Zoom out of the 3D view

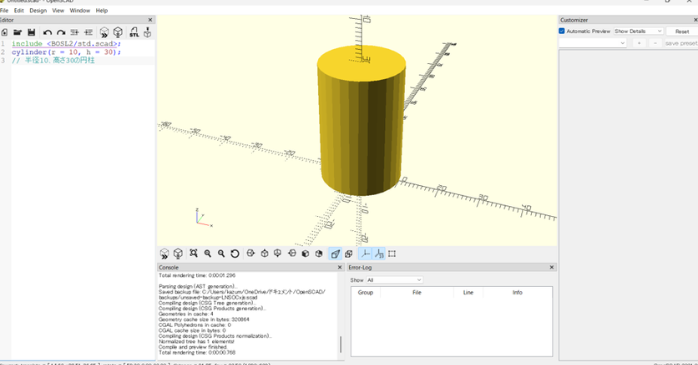(x=221, y=253)
